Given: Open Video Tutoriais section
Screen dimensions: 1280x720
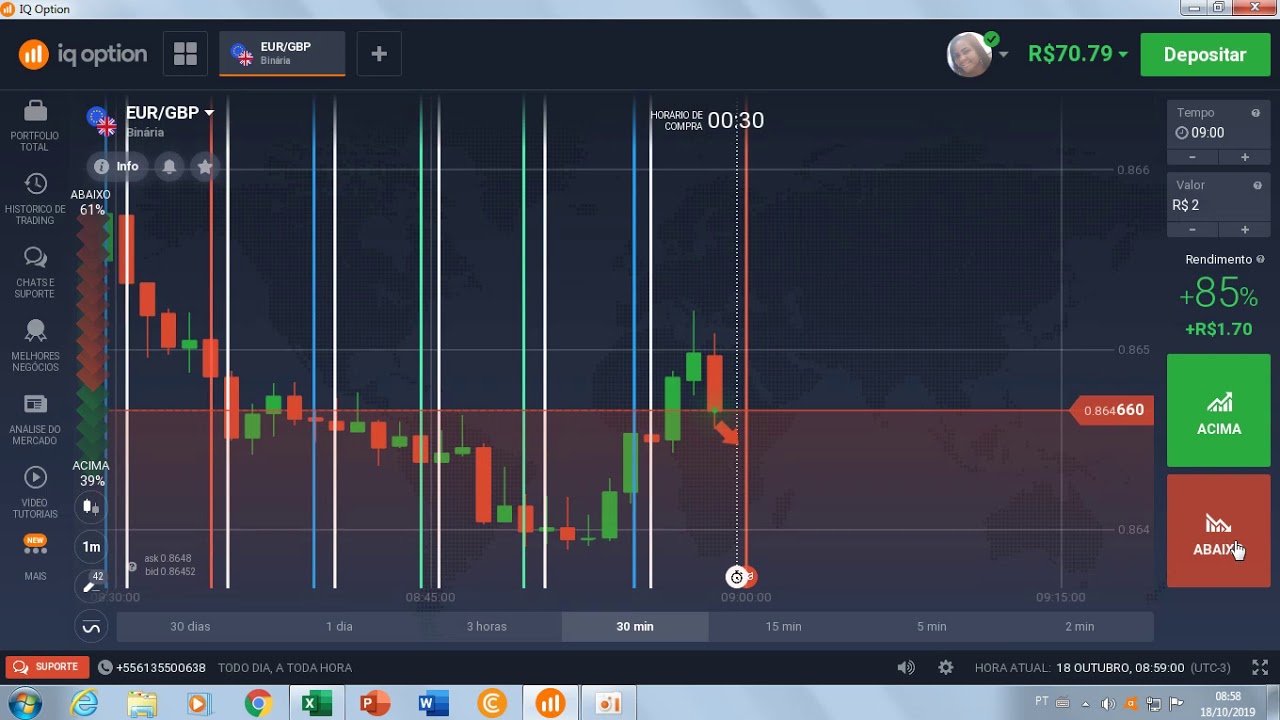Looking at the screenshot, I should click(35, 492).
